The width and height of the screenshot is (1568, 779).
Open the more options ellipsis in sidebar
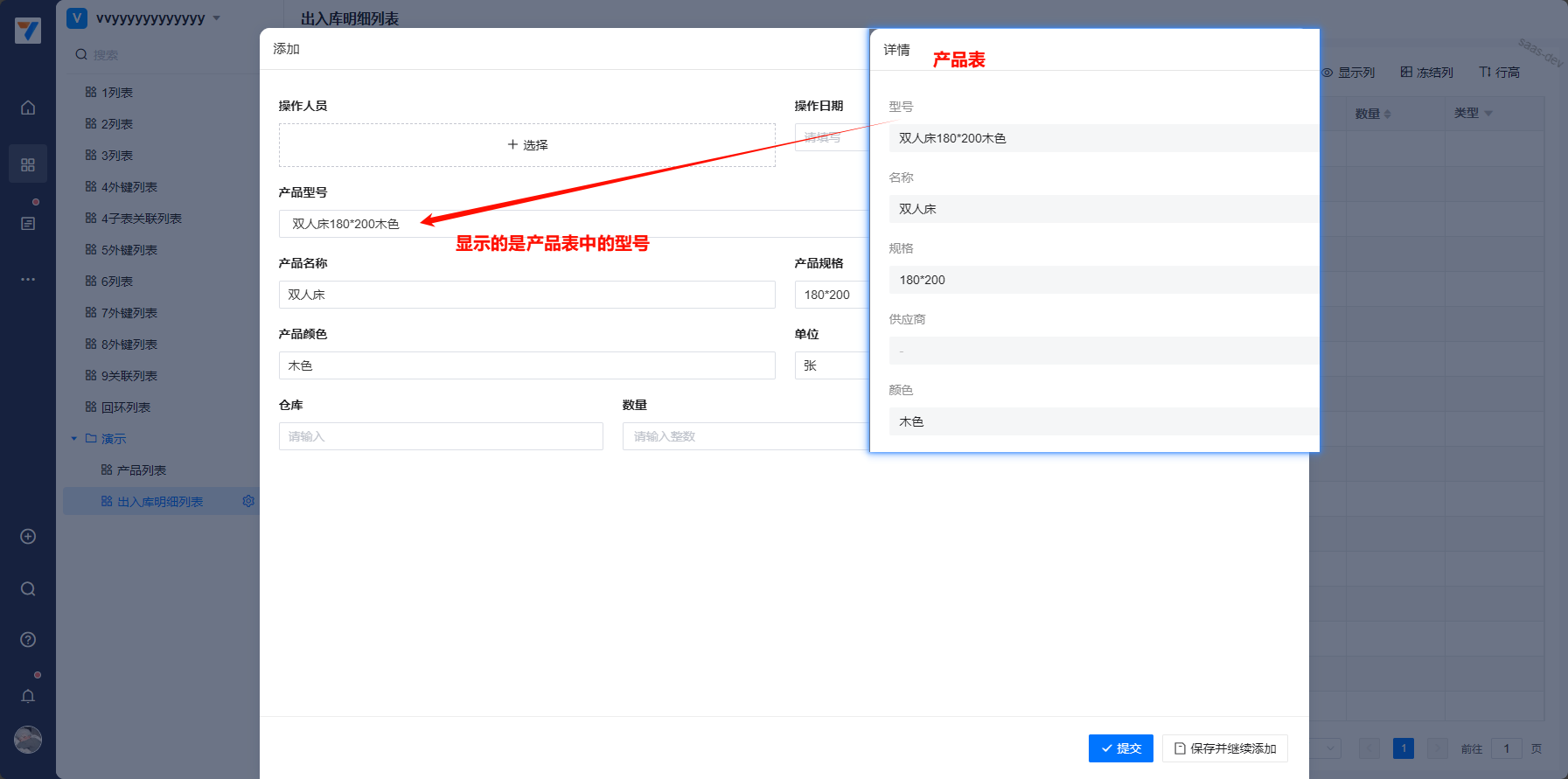pyautogui.click(x=28, y=280)
